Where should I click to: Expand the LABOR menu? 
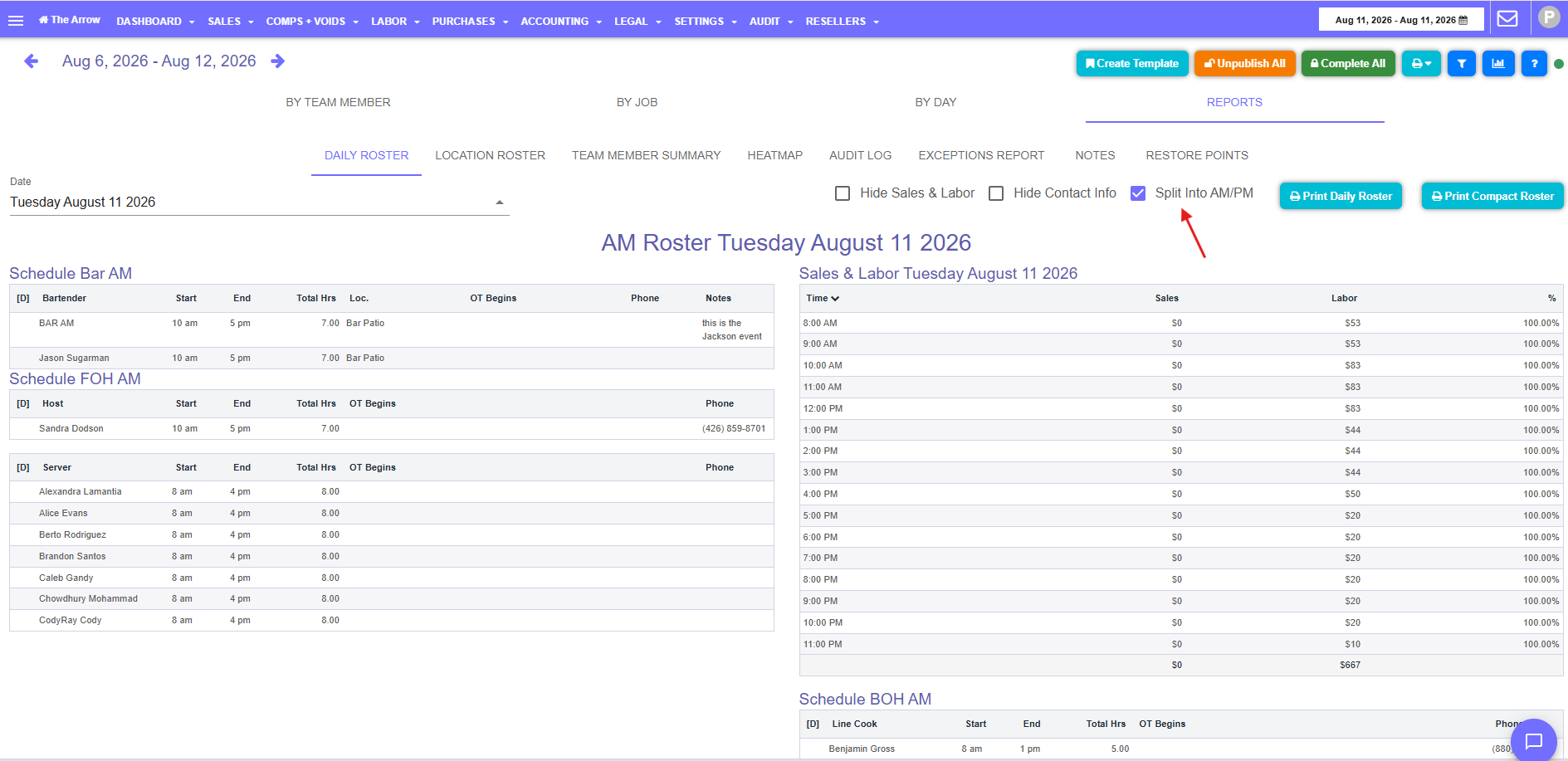(x=395, y=22)
